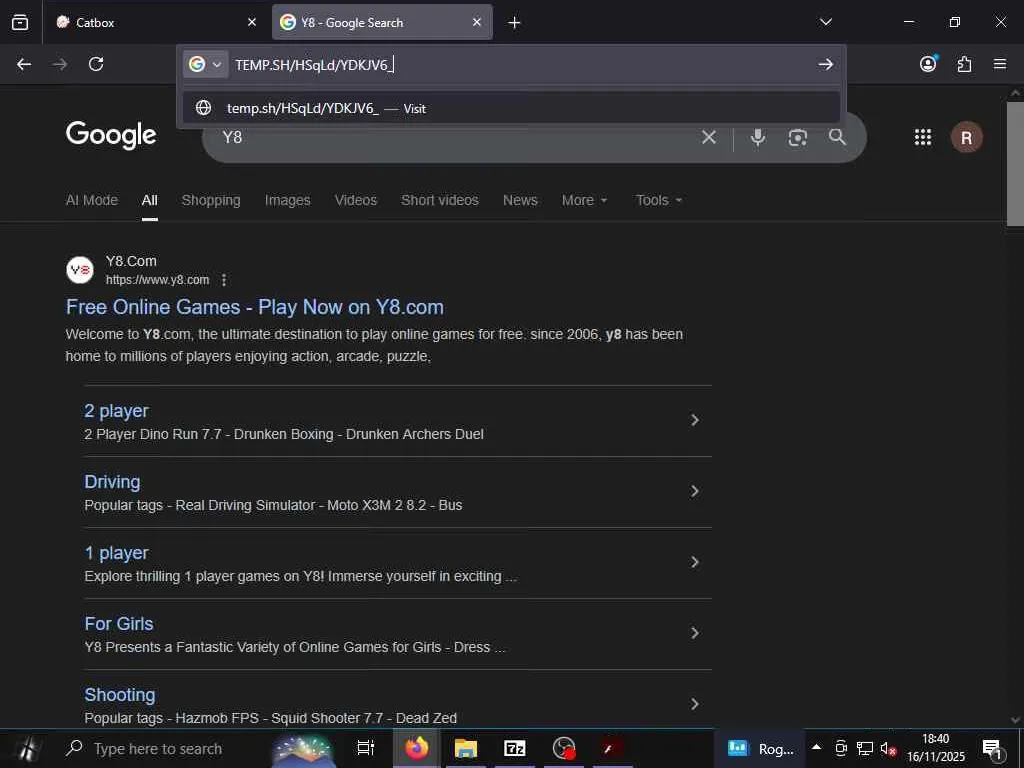
Task: Switch to AI Mode tab
Action: (x=91, y=200)
